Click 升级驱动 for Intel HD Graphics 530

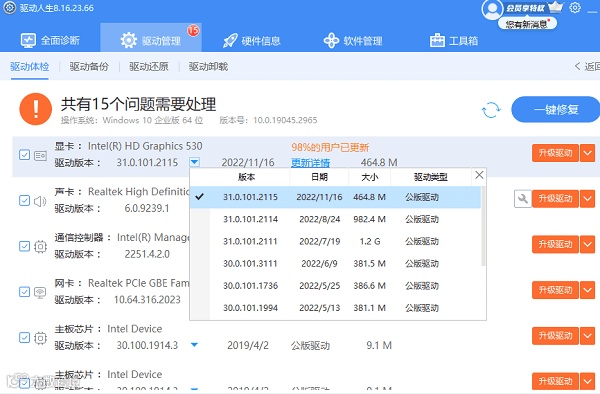click(x=555, y=153)
